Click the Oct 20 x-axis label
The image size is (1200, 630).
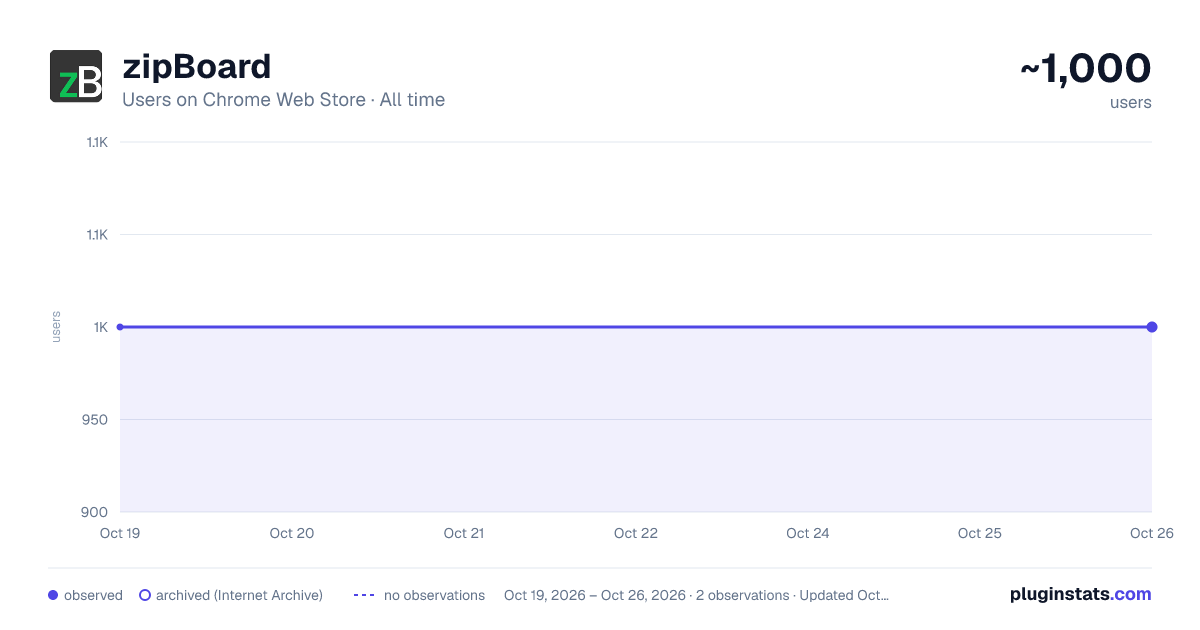(292, 533)
